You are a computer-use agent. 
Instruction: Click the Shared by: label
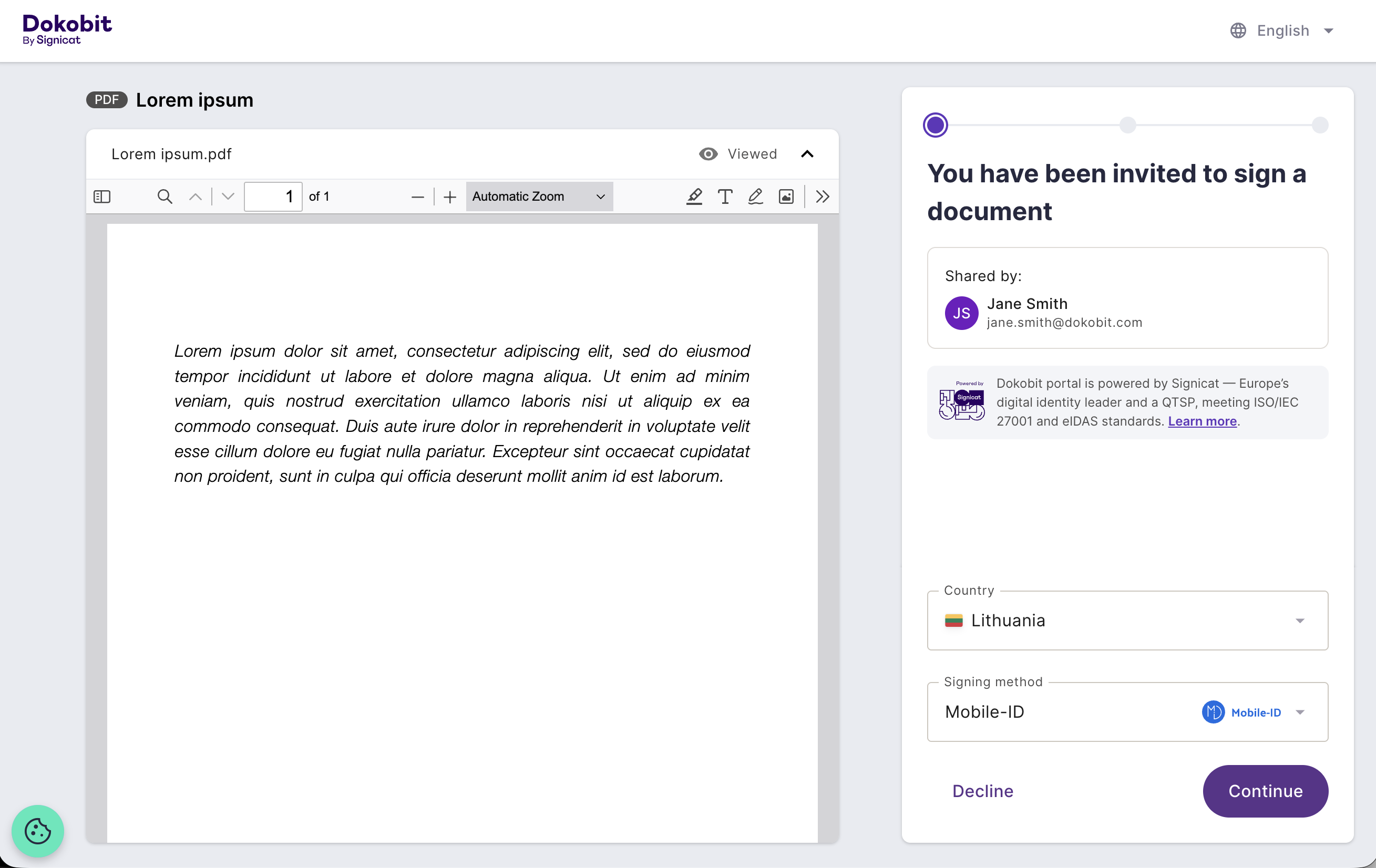pos(983,276)
